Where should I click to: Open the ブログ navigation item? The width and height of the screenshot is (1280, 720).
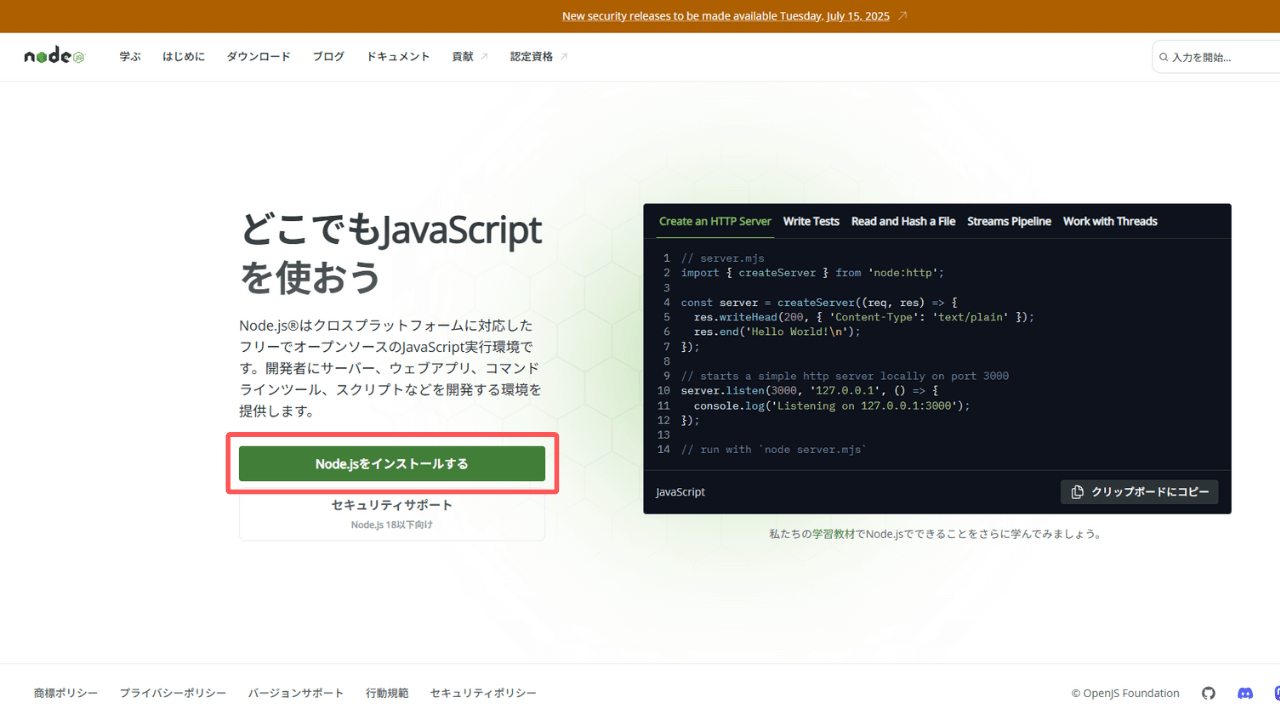tap(328, 57)
